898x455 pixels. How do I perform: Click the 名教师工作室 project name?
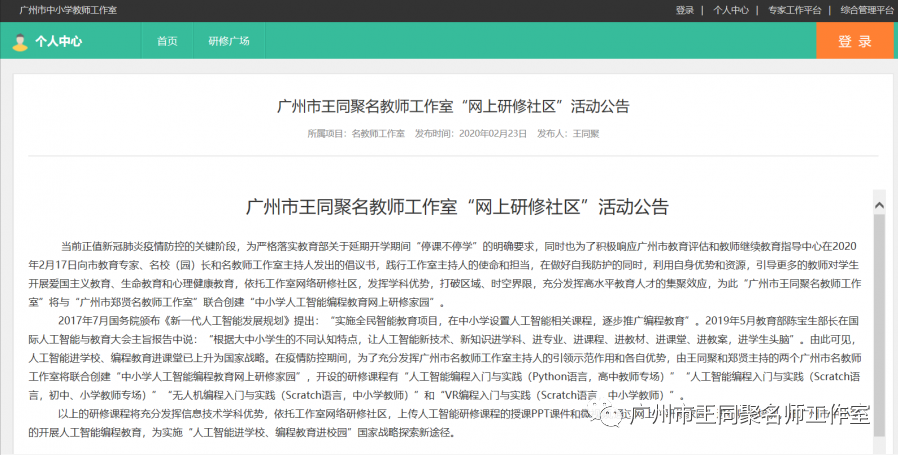click(x=378, y=133)
